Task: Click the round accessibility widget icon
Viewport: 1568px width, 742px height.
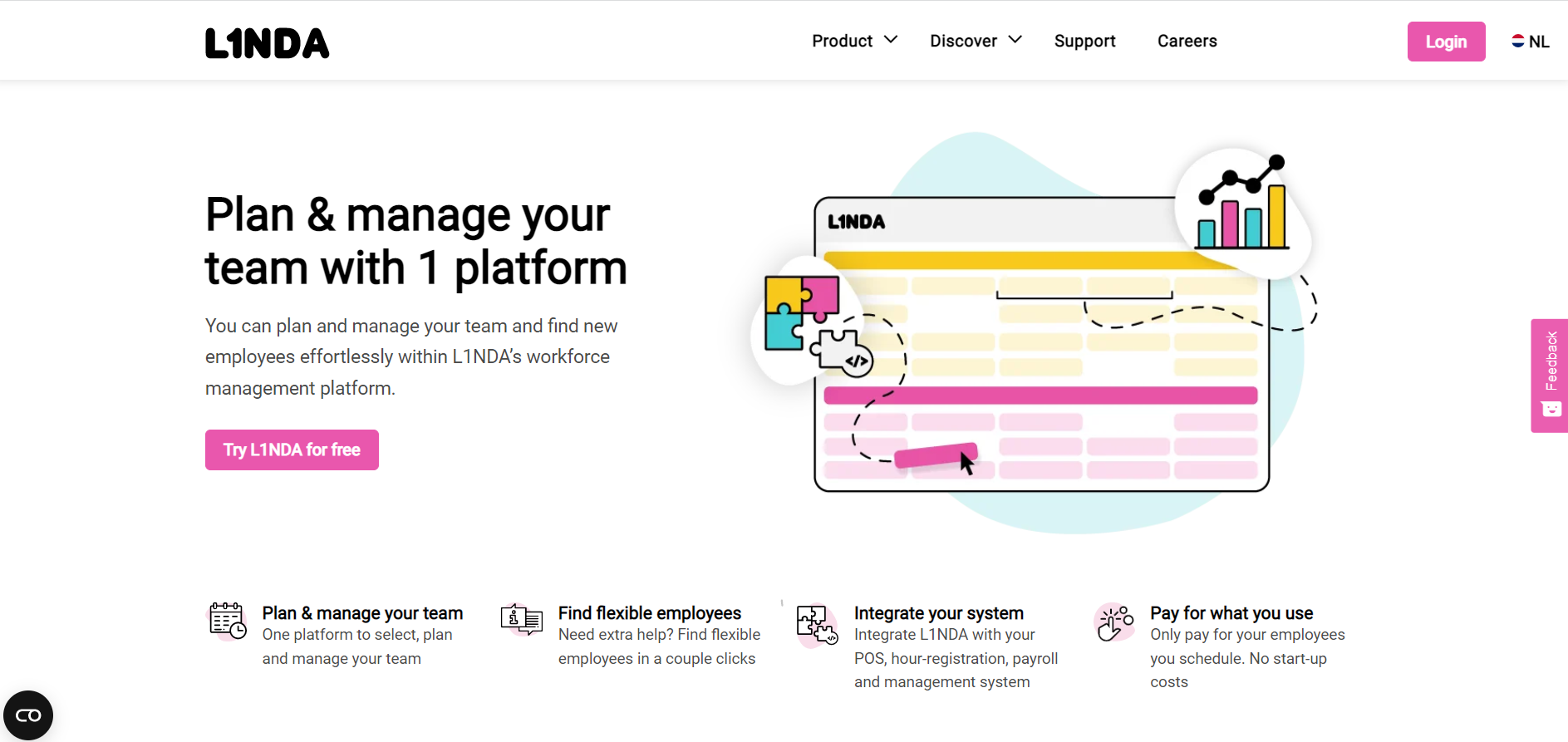Action: pos(28,715)
